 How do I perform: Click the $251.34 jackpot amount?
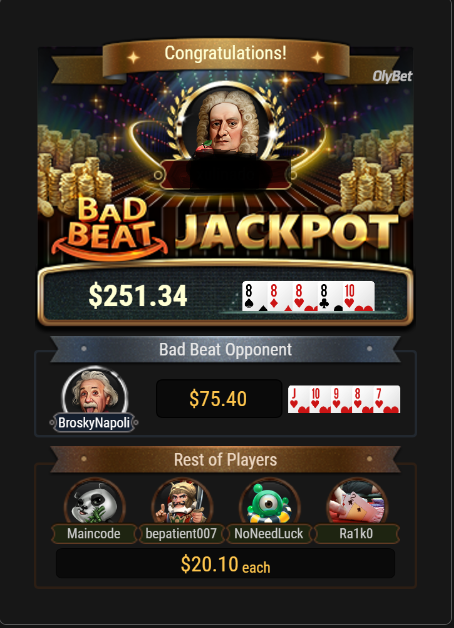click(x=138, y=296)
